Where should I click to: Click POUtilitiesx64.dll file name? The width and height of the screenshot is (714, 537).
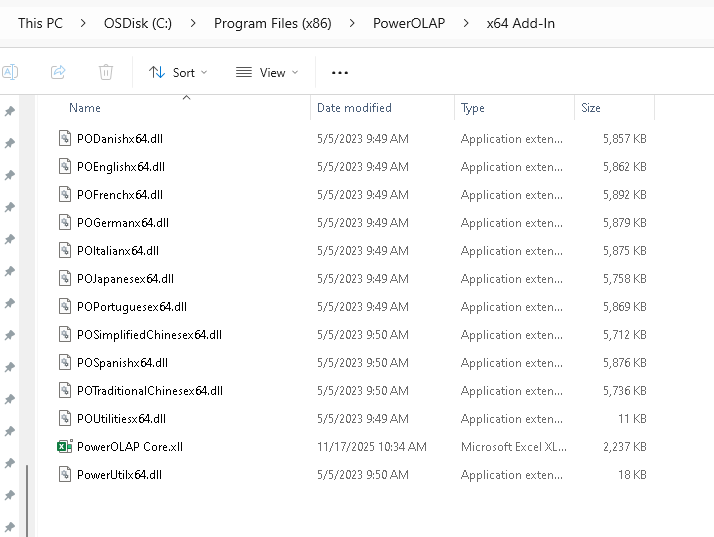coord(122,419)
